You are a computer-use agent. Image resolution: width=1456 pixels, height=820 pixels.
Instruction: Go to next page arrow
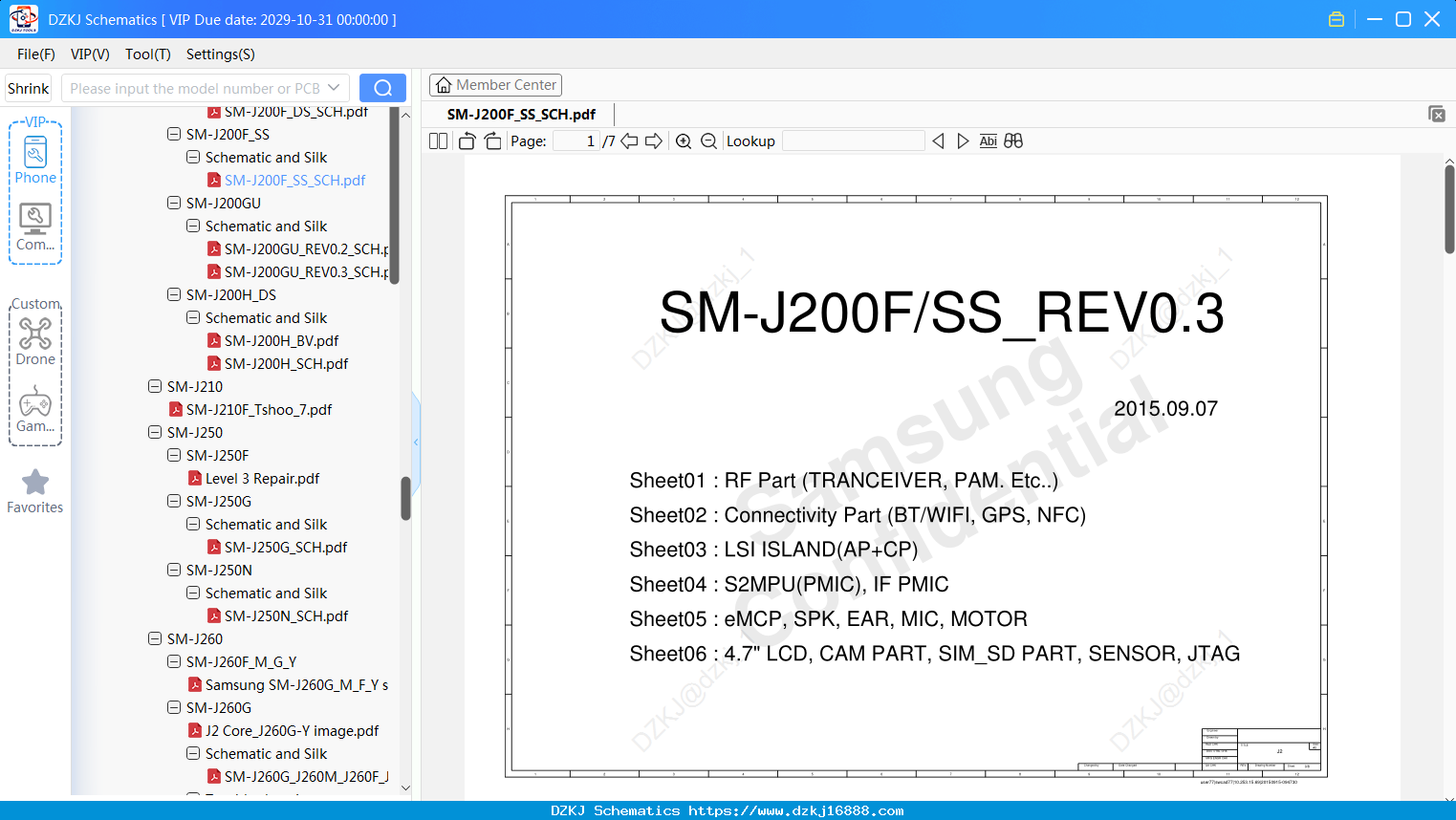click(x=654, y=140)
